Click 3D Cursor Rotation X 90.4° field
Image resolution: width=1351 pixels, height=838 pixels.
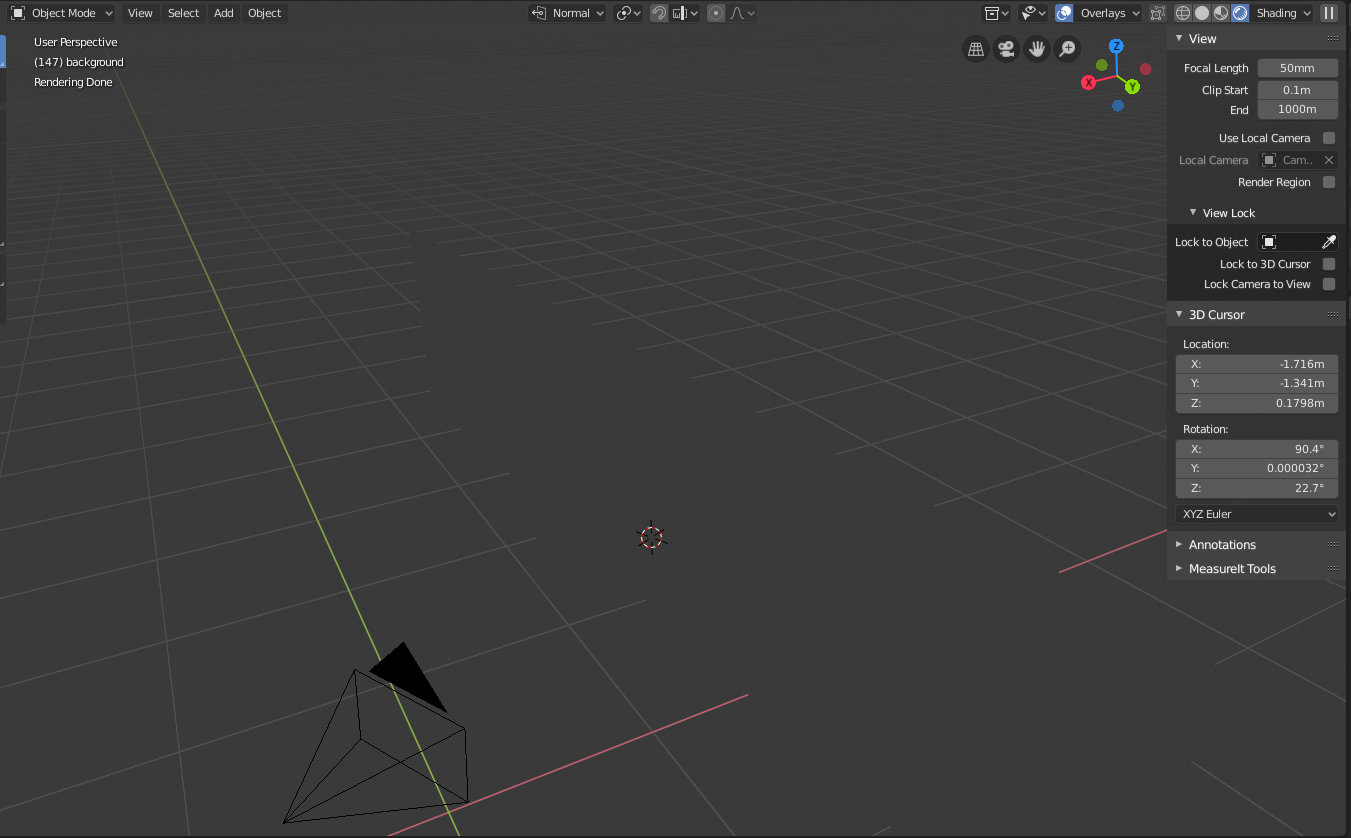point(1257,449)
